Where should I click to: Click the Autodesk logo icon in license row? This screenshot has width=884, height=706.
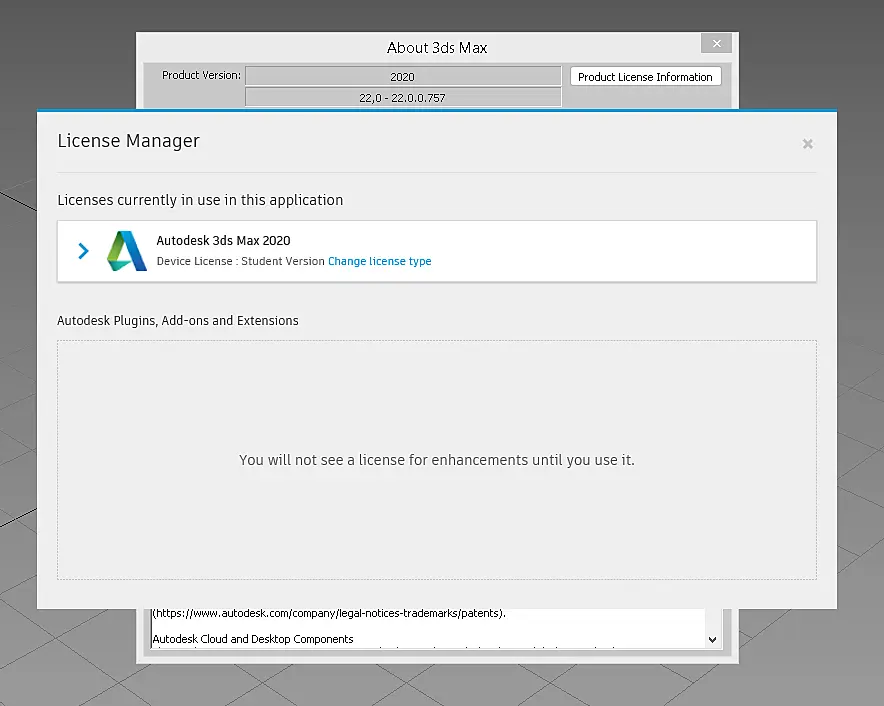coord(127,251)
